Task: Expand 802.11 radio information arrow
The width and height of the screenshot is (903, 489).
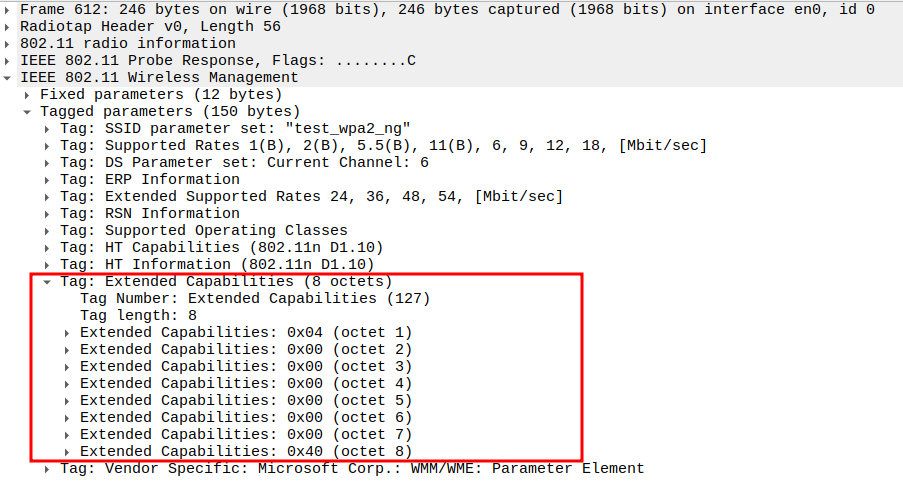Action: 9,44
